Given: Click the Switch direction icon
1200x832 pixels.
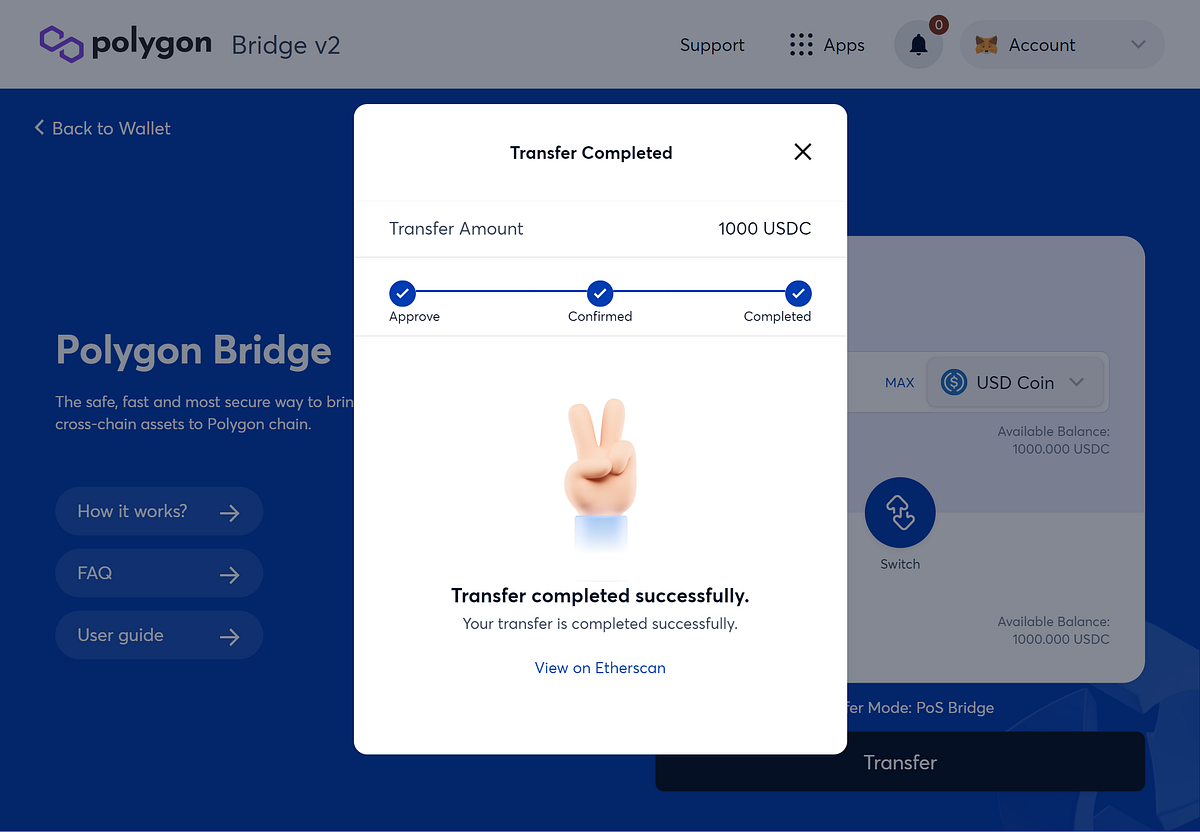Looking at the screenshot, I should [x=900, y=513].
